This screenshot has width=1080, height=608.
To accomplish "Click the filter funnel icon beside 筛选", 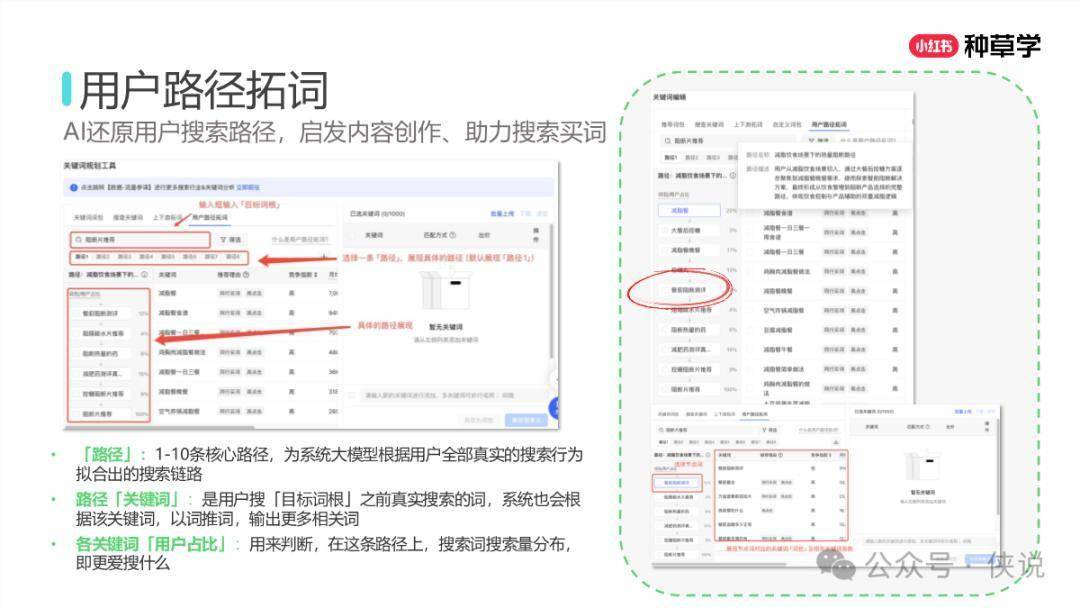I will tap(223, 240).
